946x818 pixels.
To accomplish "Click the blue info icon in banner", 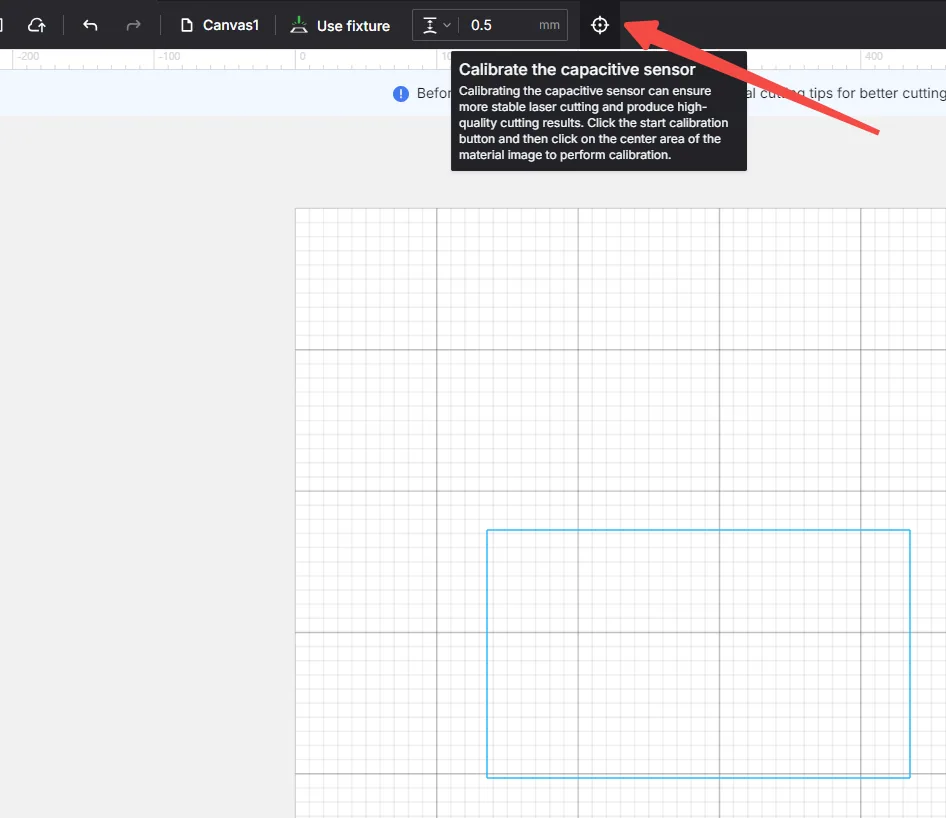I will 401,94.
